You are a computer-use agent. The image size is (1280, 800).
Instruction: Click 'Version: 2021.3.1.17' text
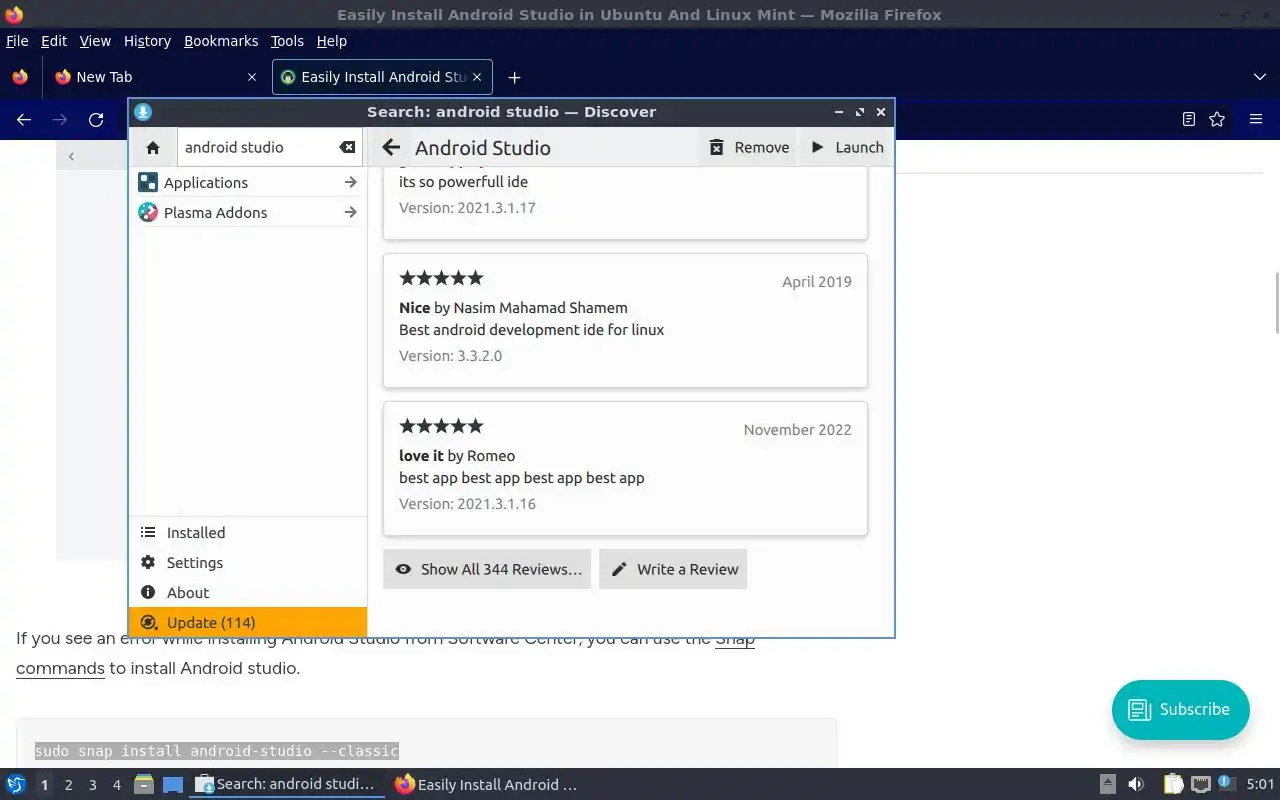point(467,207)
